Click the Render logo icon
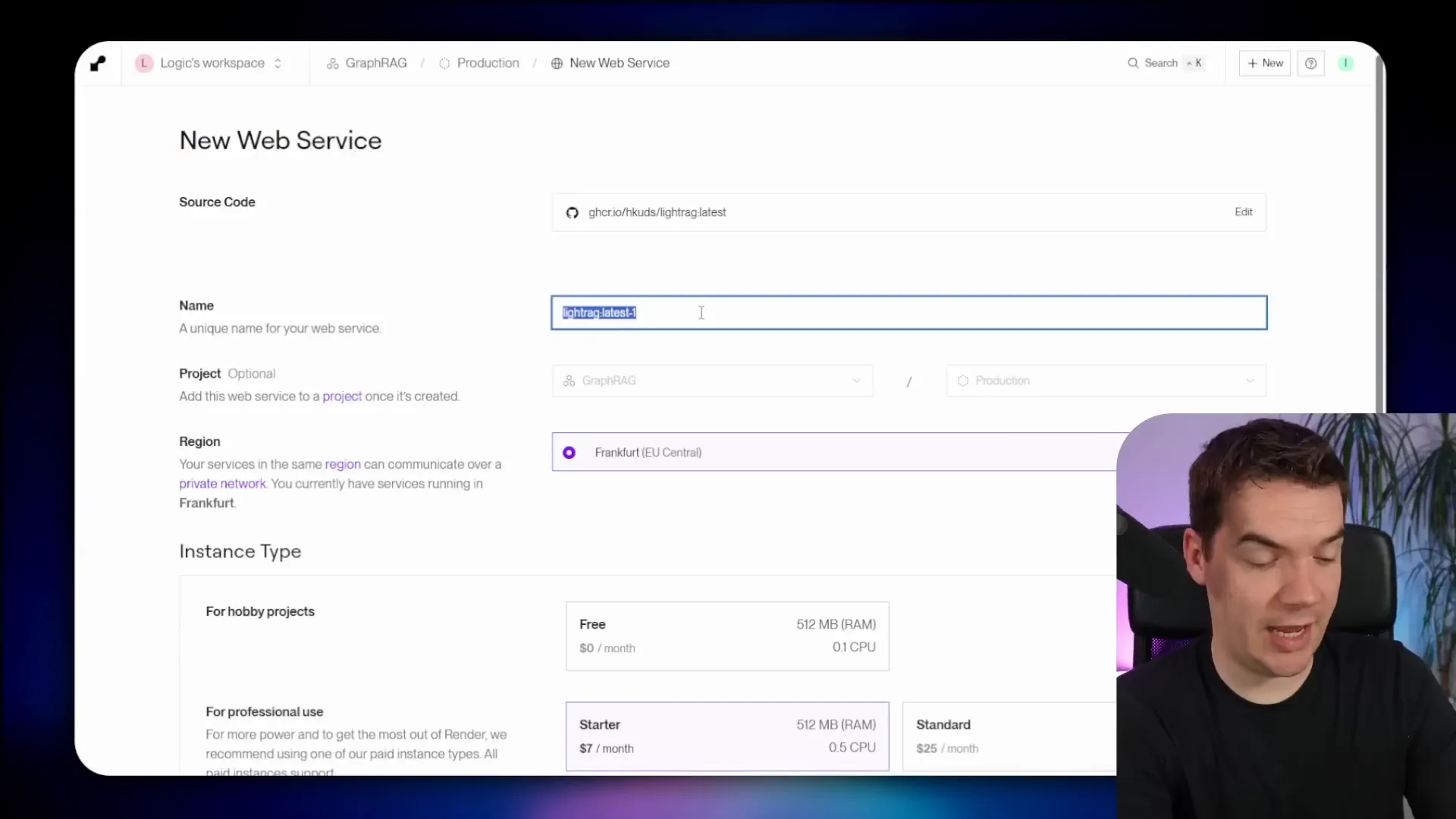The height and width of the screenshot is (819, 1456). (x=98, y=64)
